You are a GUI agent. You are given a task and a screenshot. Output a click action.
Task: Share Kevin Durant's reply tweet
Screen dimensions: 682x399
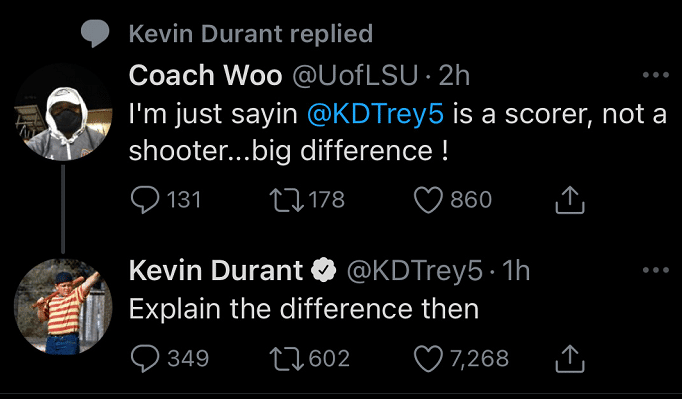(570, 358)
